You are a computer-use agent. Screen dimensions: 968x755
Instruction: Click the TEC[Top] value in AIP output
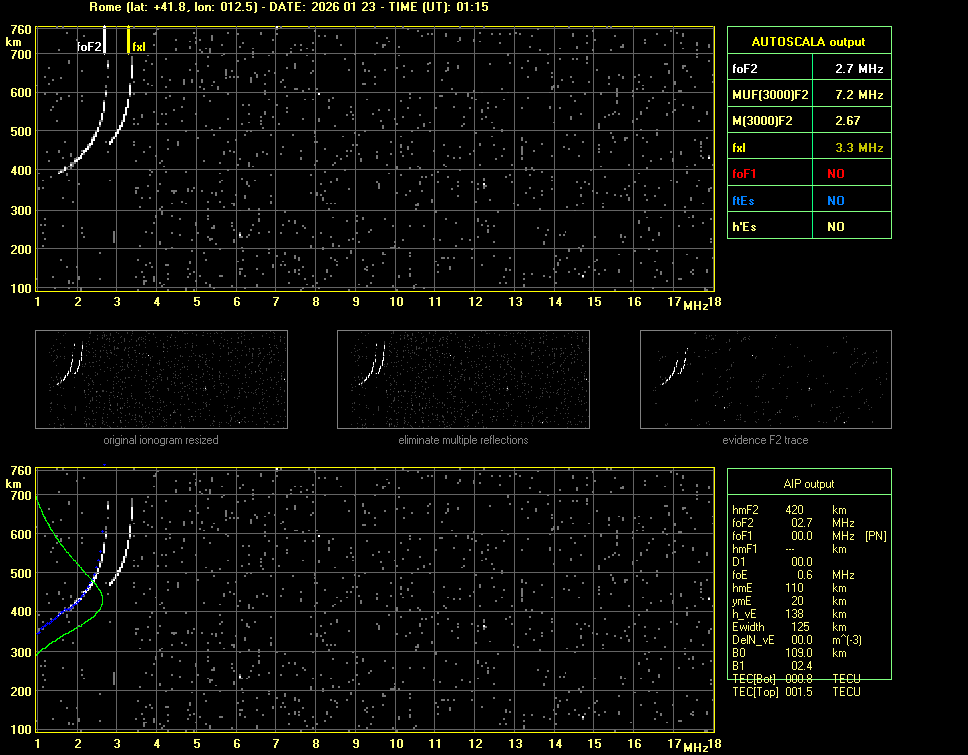coord(801,692)
